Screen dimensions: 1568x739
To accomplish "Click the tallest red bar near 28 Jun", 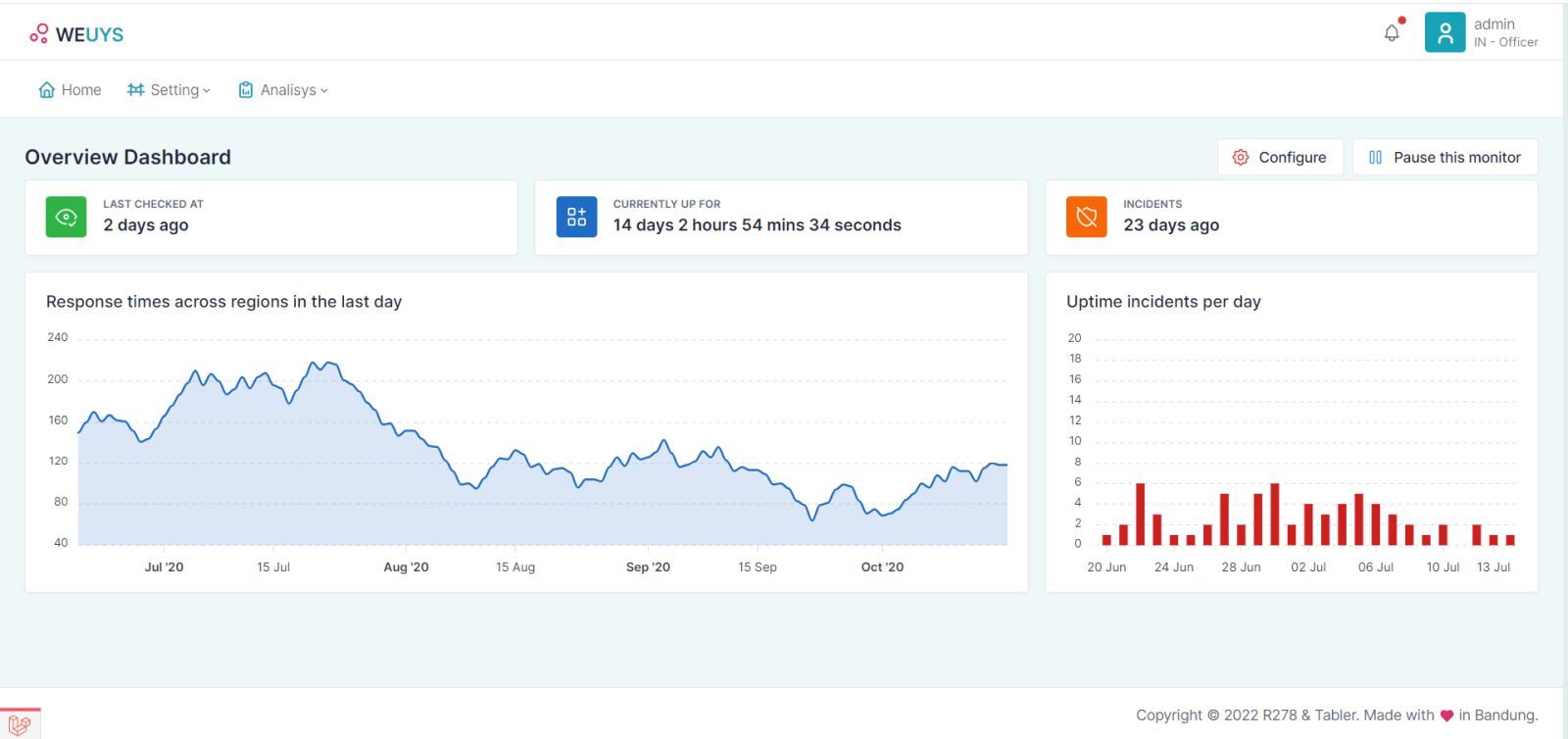I will coord(1274,514).
